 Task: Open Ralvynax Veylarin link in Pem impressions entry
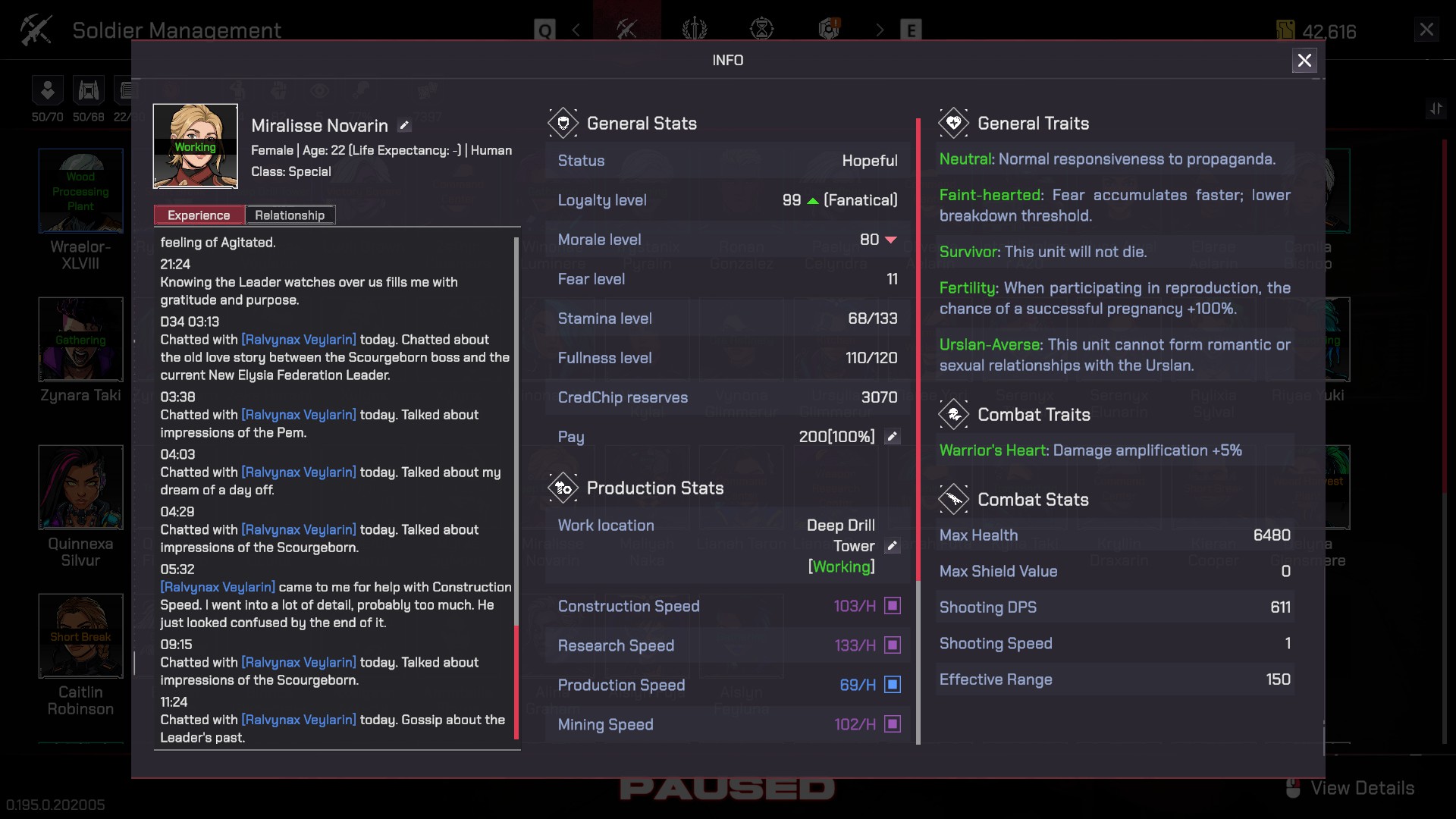click(299, 415)
